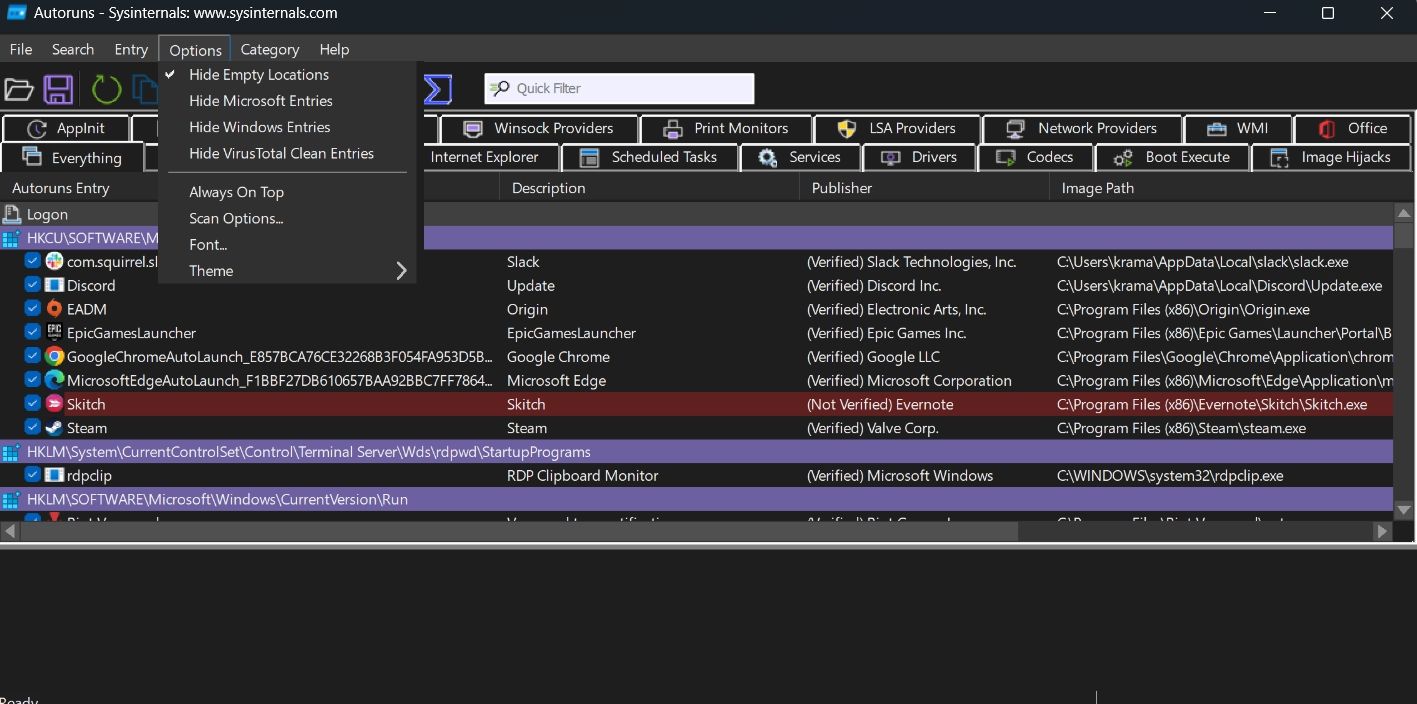Uncheck the GoogleChromeAutoLaunch entry checkbox

click(32, 357)
